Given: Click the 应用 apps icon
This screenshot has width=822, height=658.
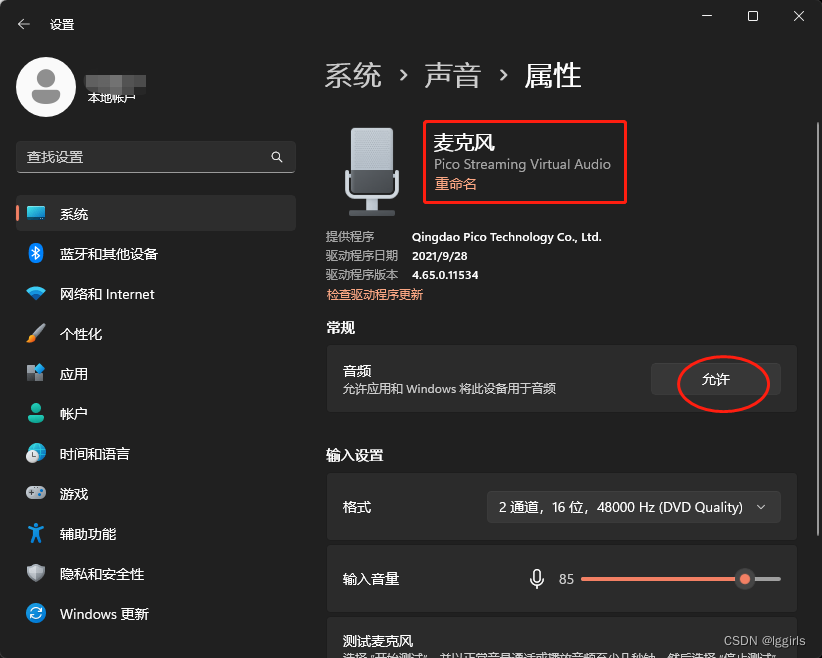Looking at the screenshot, I should point(36,373).
